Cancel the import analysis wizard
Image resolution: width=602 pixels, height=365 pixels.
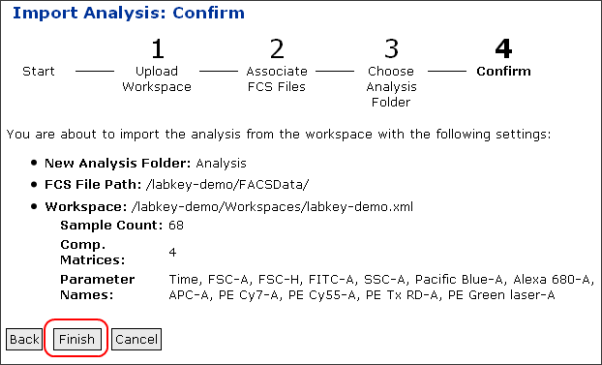click(x=136, y=339)
